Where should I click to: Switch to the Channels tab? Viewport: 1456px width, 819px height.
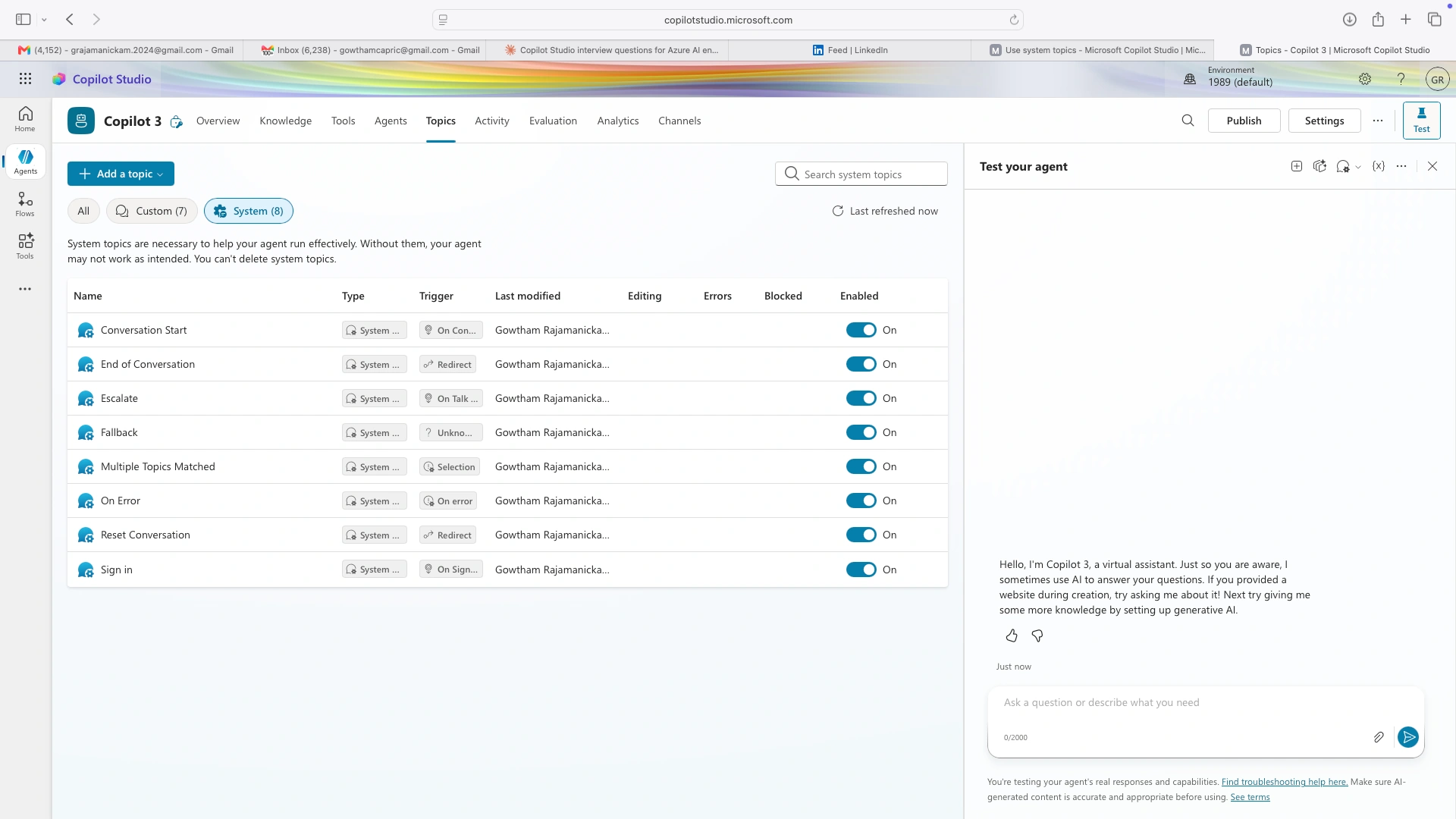point(679,121)
